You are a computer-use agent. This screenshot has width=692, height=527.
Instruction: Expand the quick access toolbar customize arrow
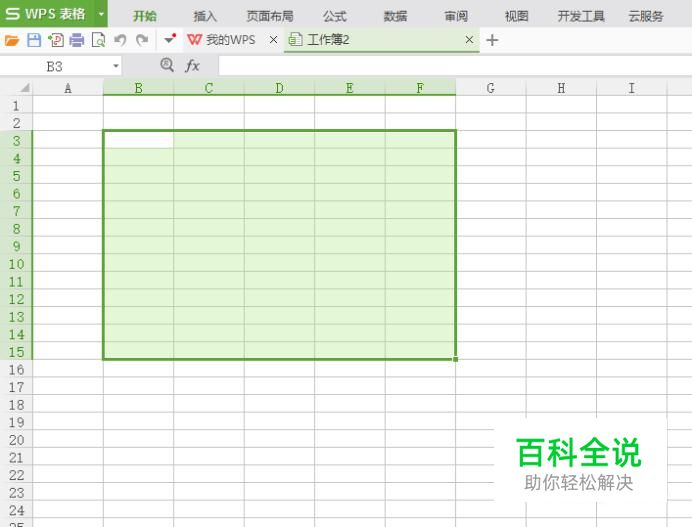point(169,39)
